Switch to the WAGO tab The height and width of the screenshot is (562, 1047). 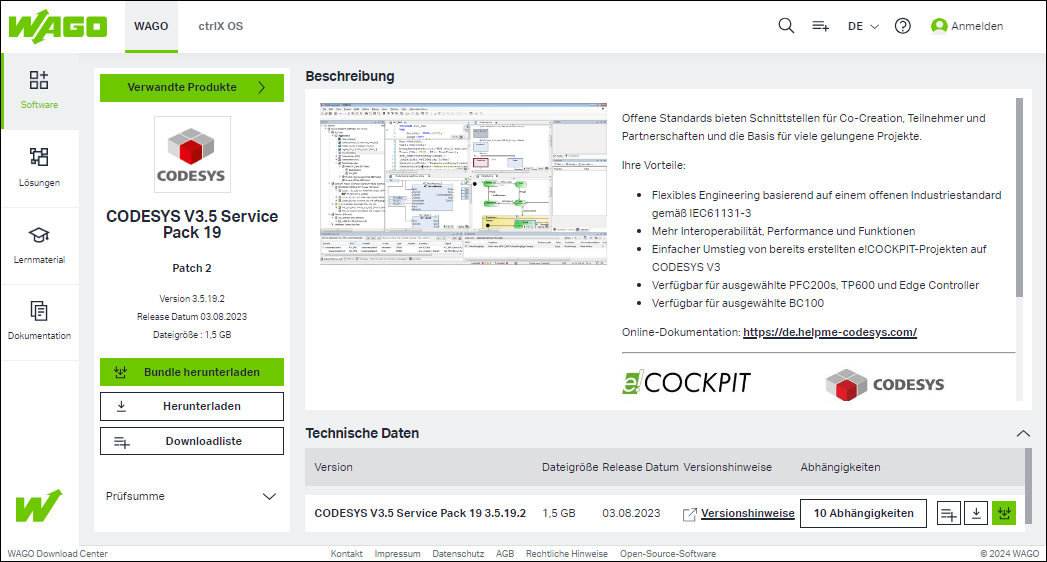tap(151, 27)
